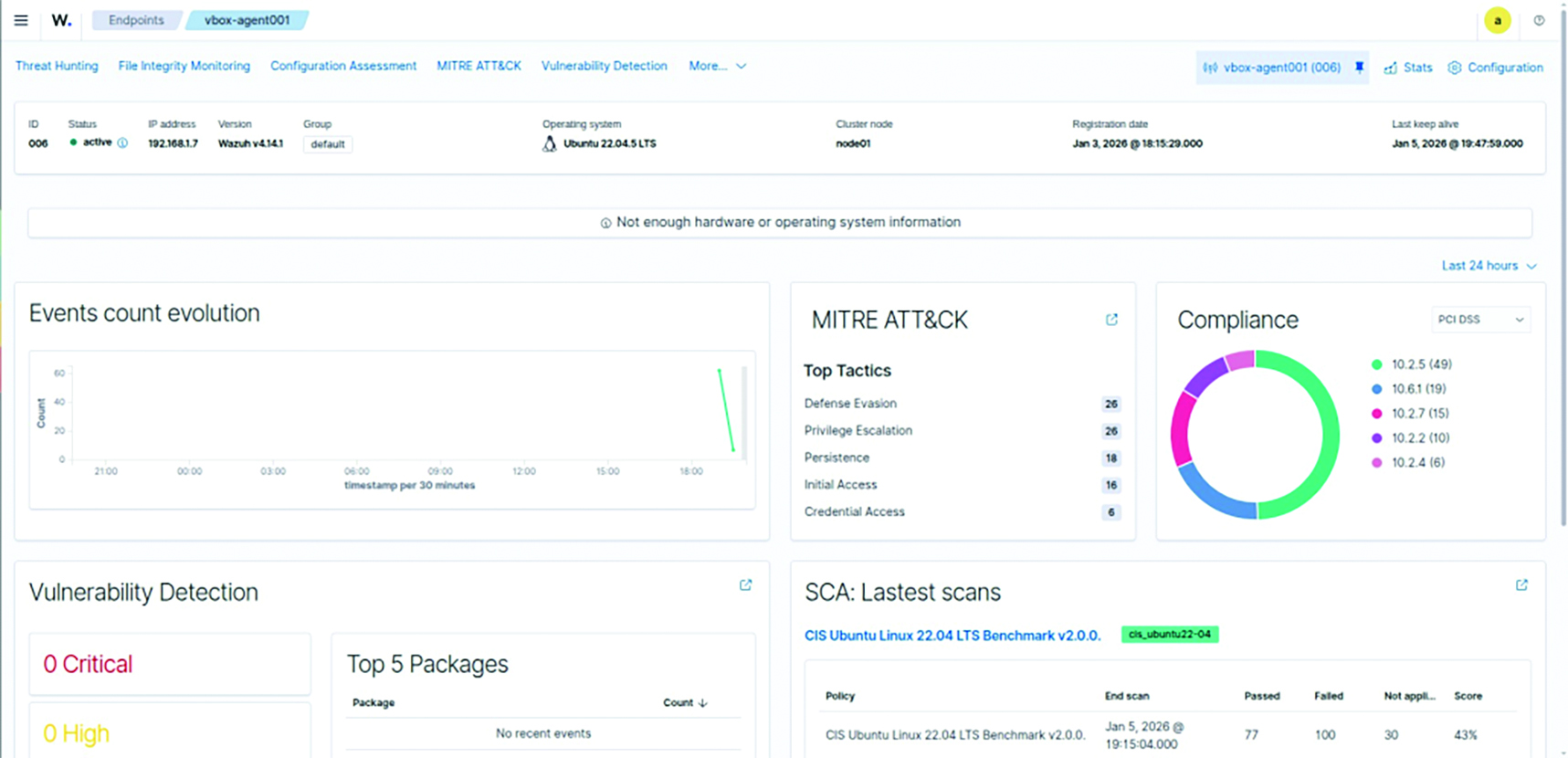Click the Configuration button
Image resolution: width=1568 pixels, height=758 pixels.
click(1495, 68)
